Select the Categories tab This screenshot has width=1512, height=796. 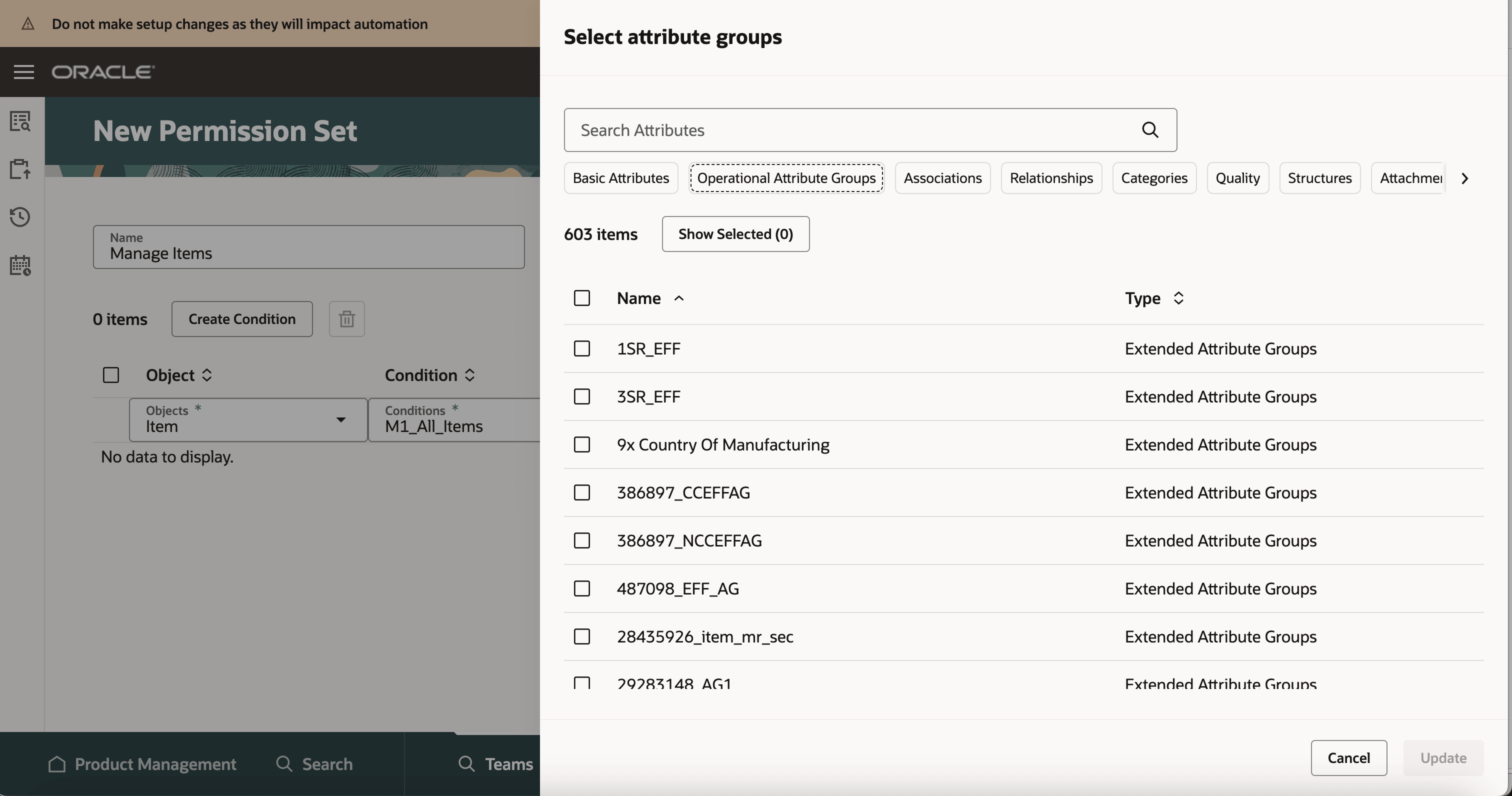tap(1154, 178)
